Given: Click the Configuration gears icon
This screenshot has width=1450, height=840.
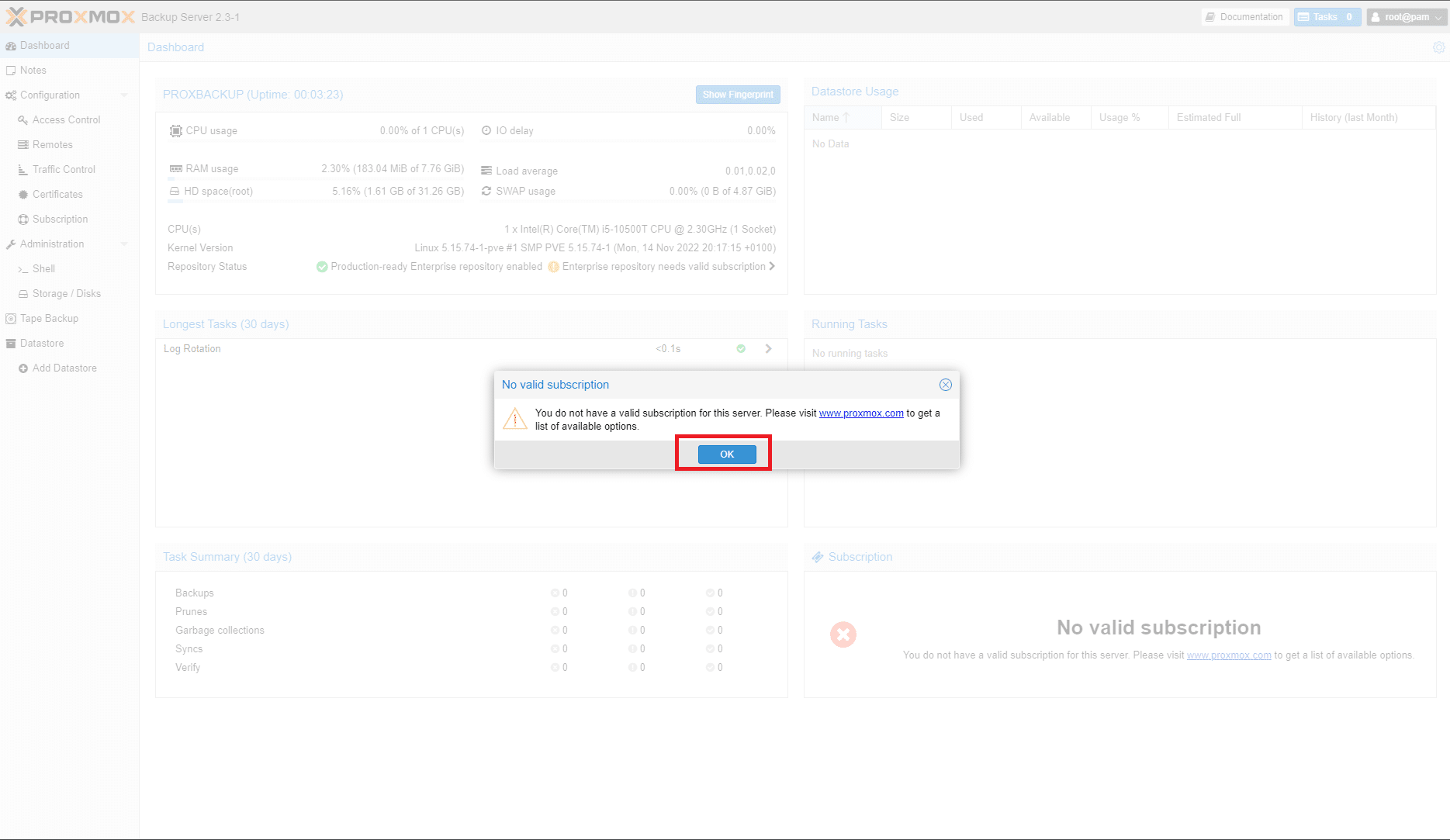Looking at the screenshot, I should [x=11, y=95].
